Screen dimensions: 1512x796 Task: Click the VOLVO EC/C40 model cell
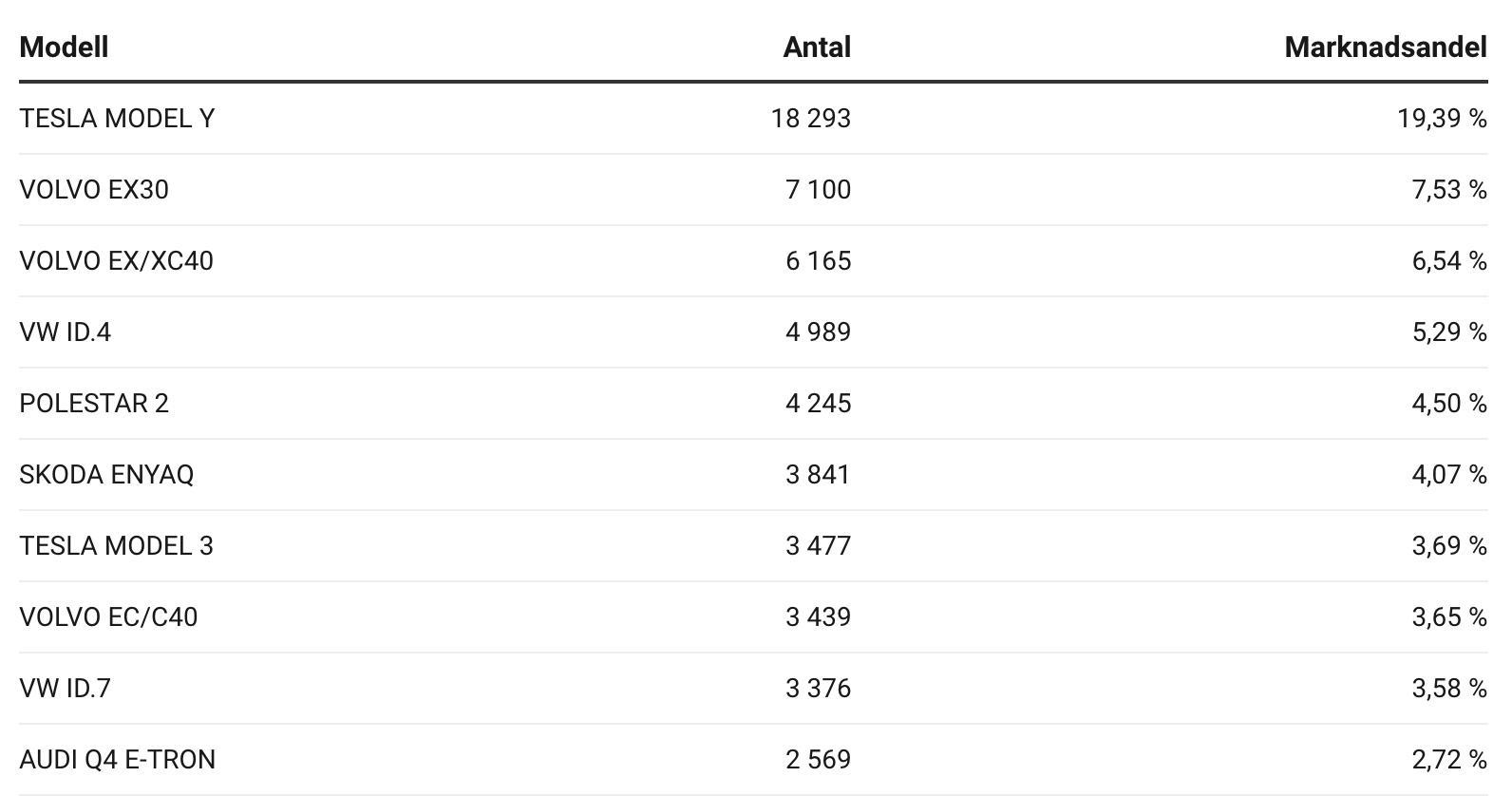pyautogui.click(x=108, y=617)
